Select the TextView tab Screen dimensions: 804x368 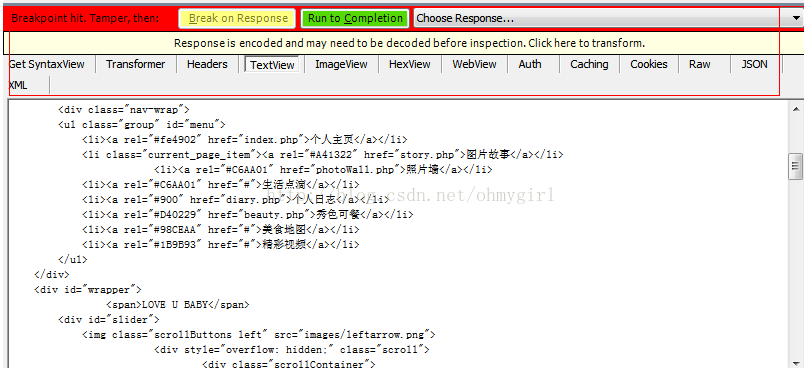pyautogui.click(x=272, y=65)
